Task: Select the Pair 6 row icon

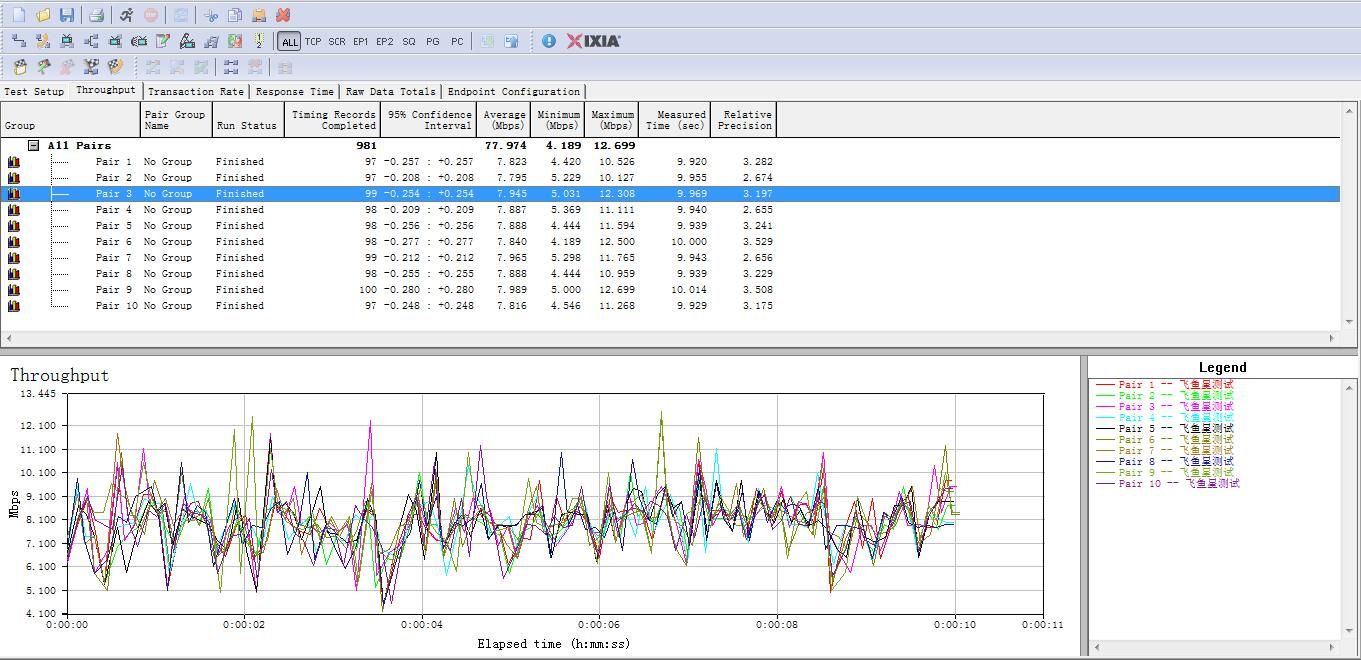Action: tap(14, 242)
